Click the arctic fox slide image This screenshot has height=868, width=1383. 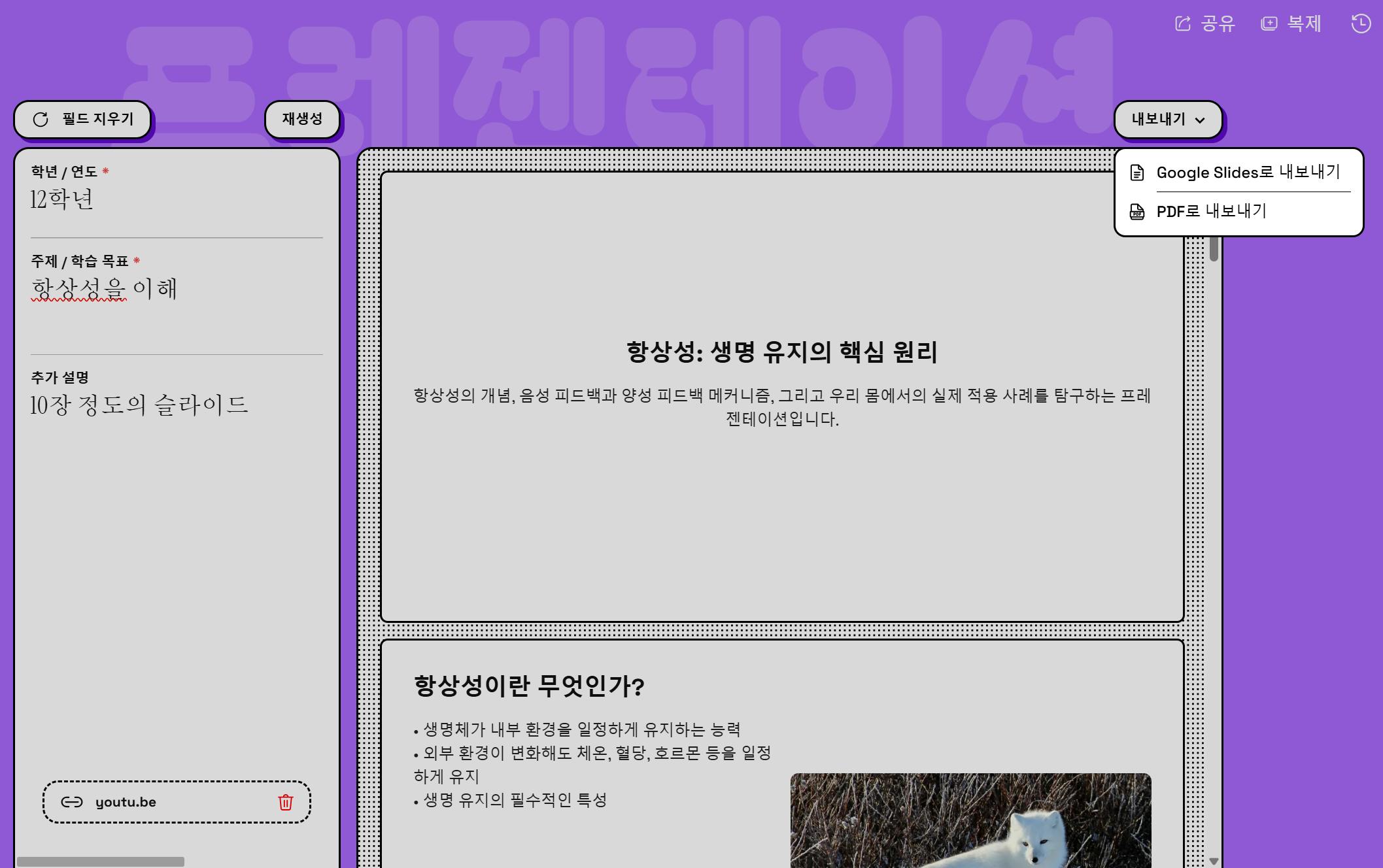pos(970,822)
